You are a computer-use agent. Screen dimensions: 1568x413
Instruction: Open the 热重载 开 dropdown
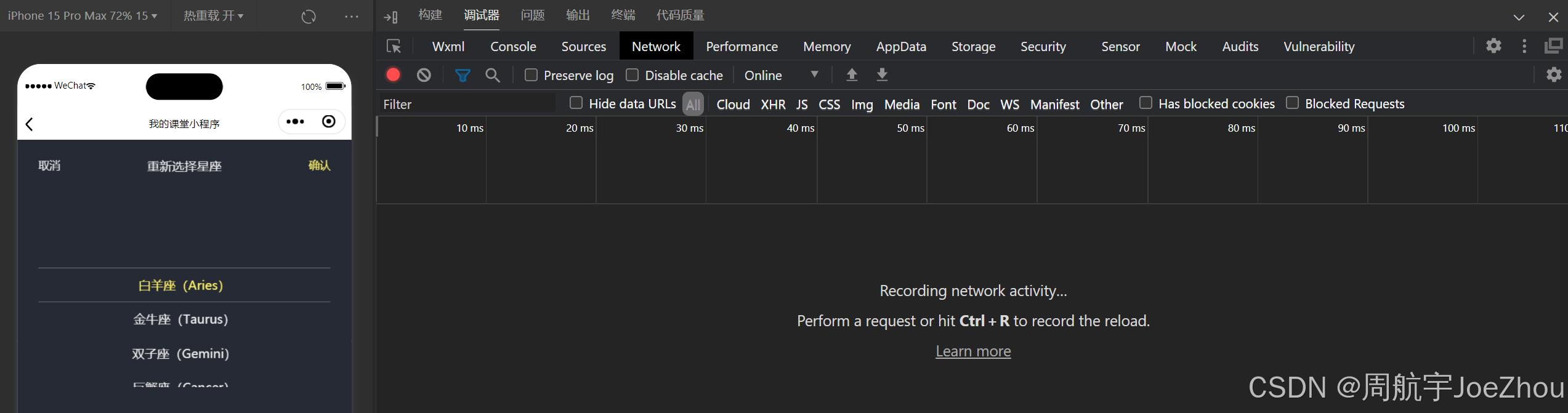click(213, 16)
